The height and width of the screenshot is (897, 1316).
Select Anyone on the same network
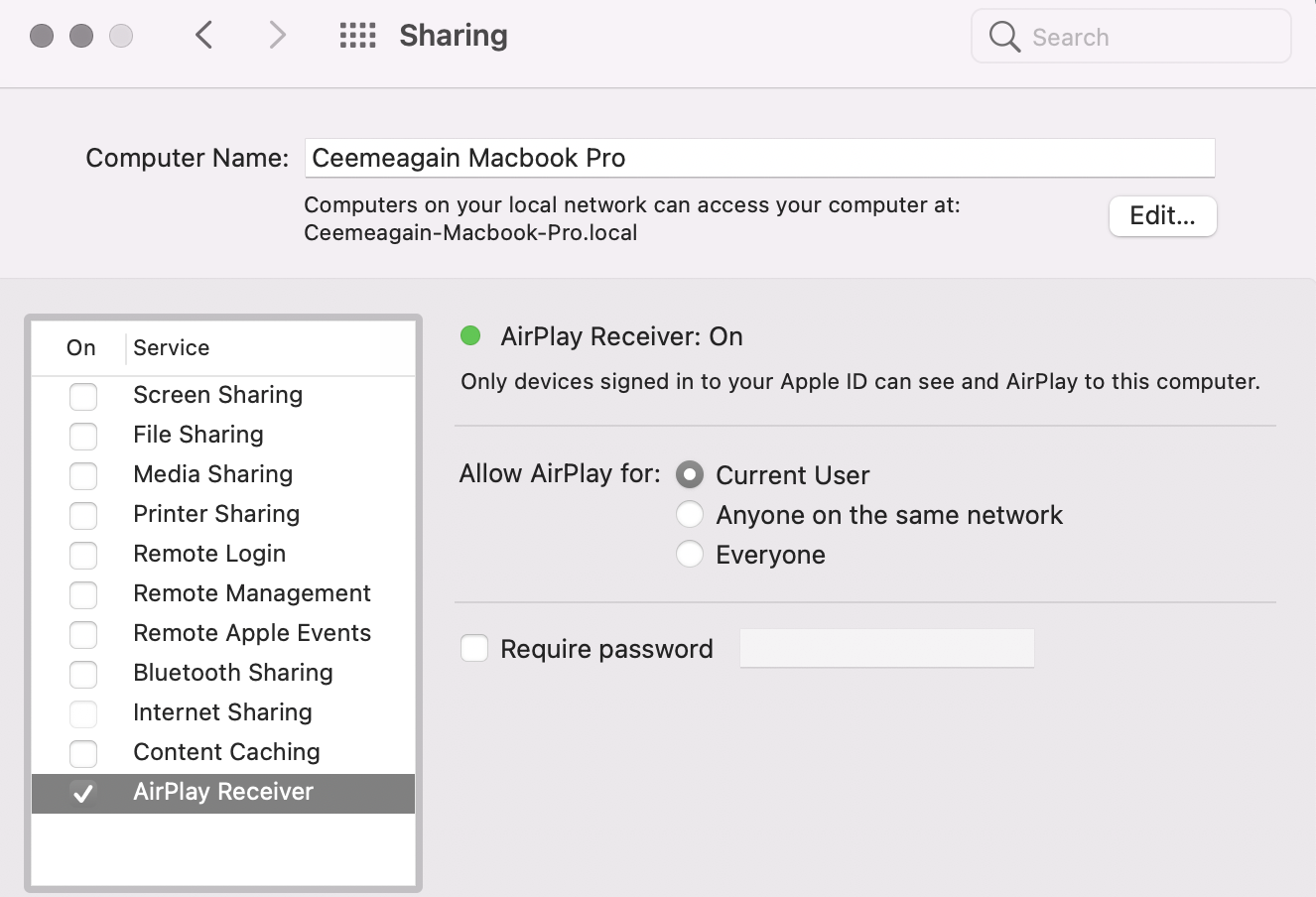(x=690, y=515)
